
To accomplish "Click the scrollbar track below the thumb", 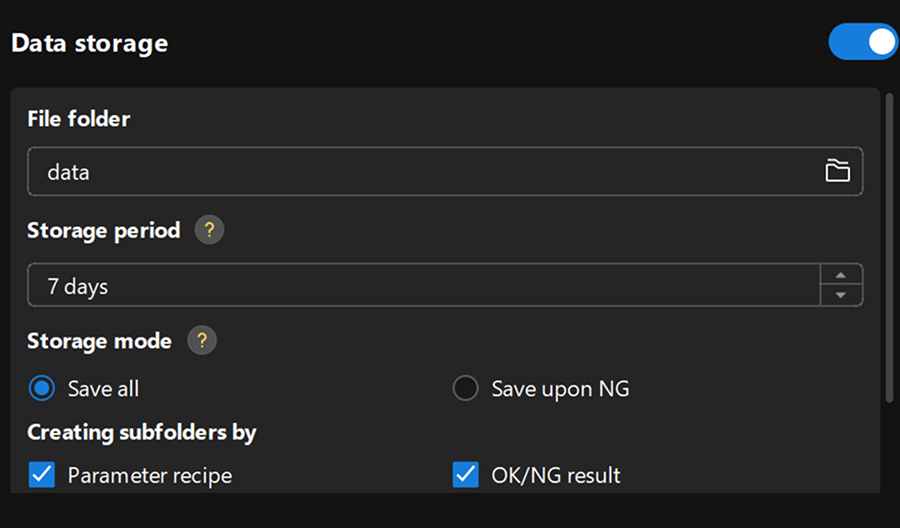I will [x=889, y=450].
